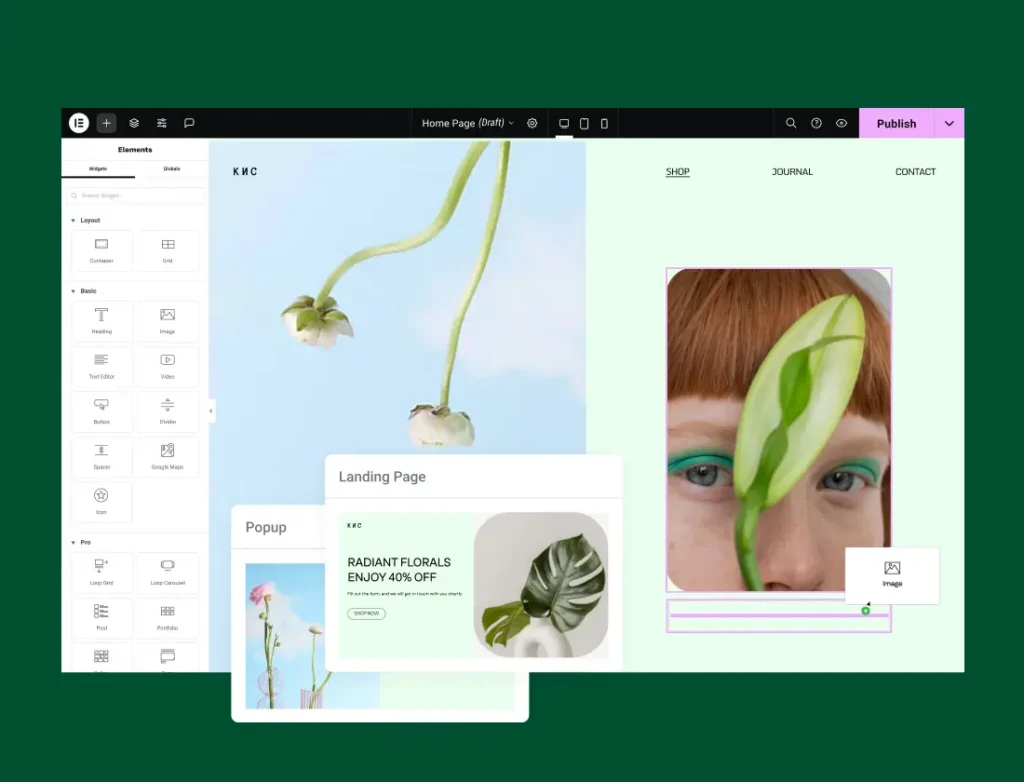Image resolution: width=1024 pixels, height=782 pixels.
Task: Click the Search Widget input field
Action: [x=136, y=196]
